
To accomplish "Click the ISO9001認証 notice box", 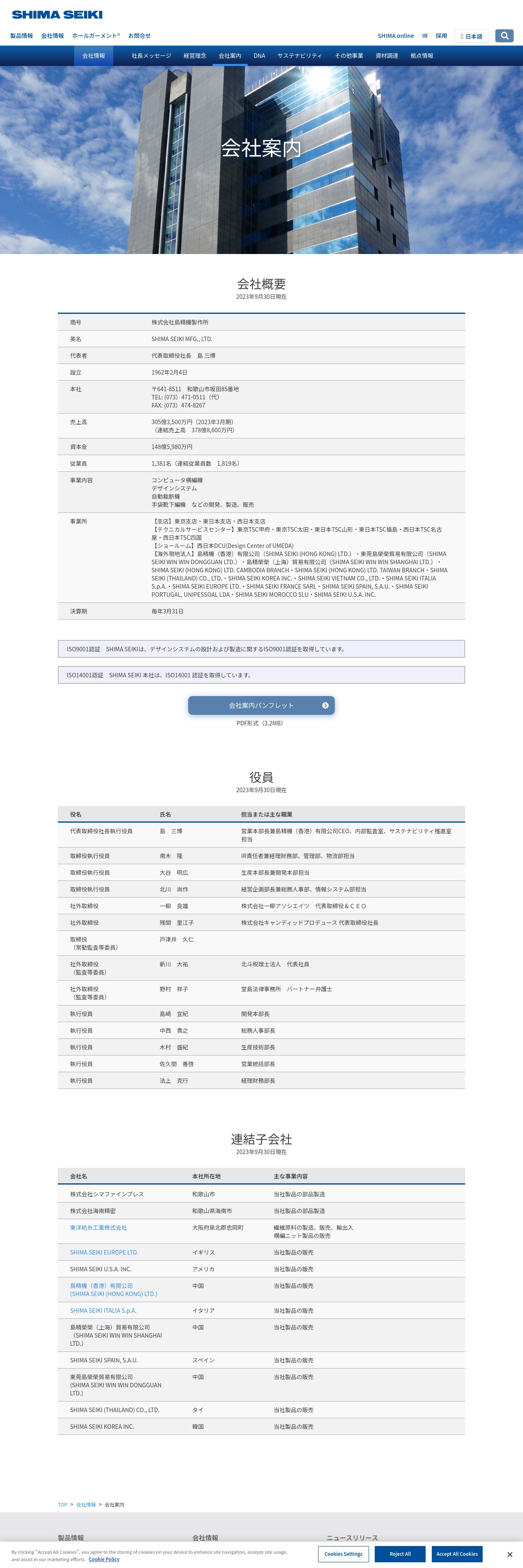I will click(x=261, y=649).
